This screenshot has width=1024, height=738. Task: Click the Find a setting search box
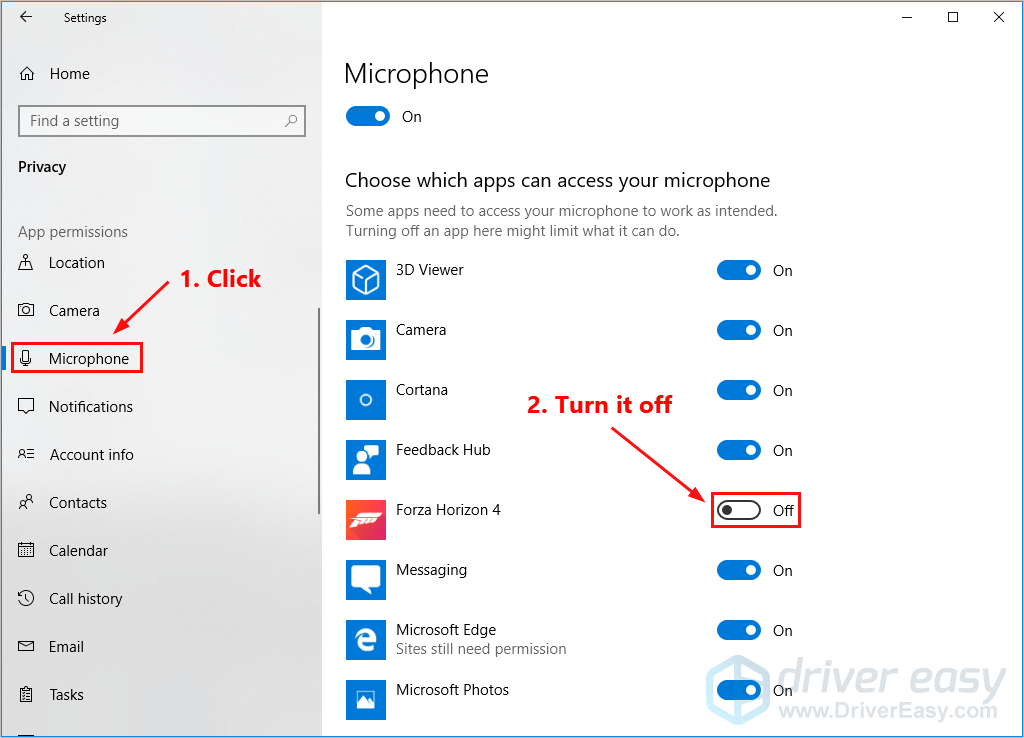point(162,121)
